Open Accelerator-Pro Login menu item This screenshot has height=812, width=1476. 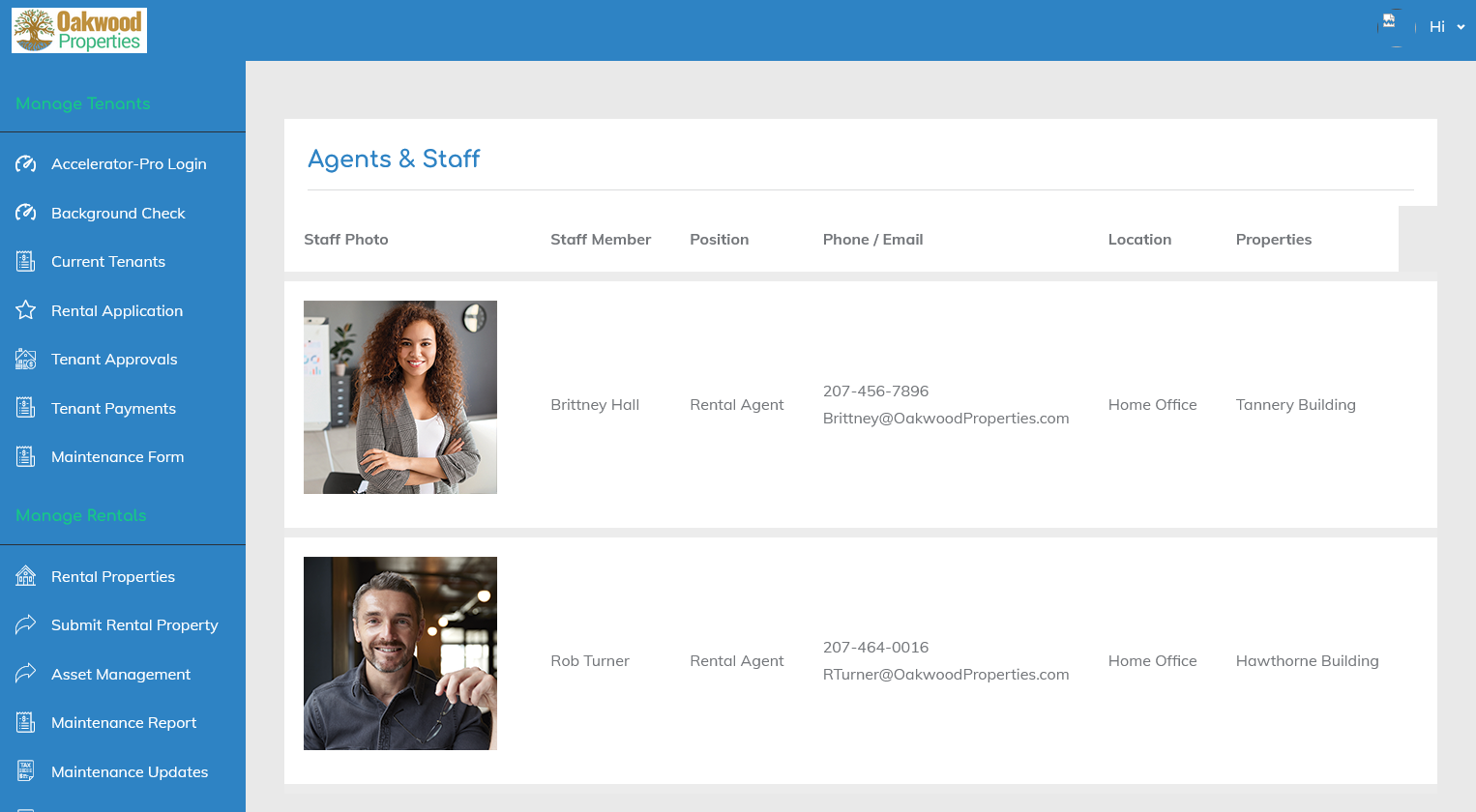click(129, 163)
